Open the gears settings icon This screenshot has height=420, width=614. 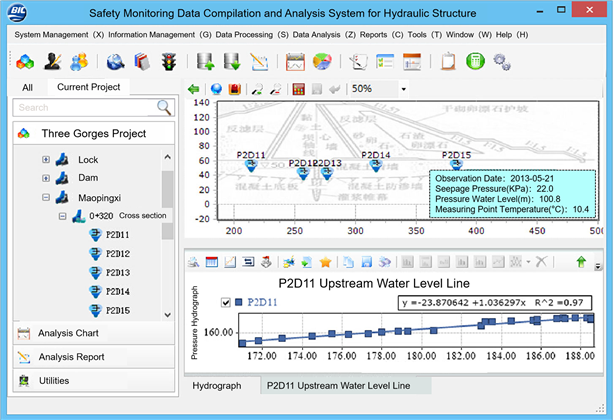(x=502, y=62)
